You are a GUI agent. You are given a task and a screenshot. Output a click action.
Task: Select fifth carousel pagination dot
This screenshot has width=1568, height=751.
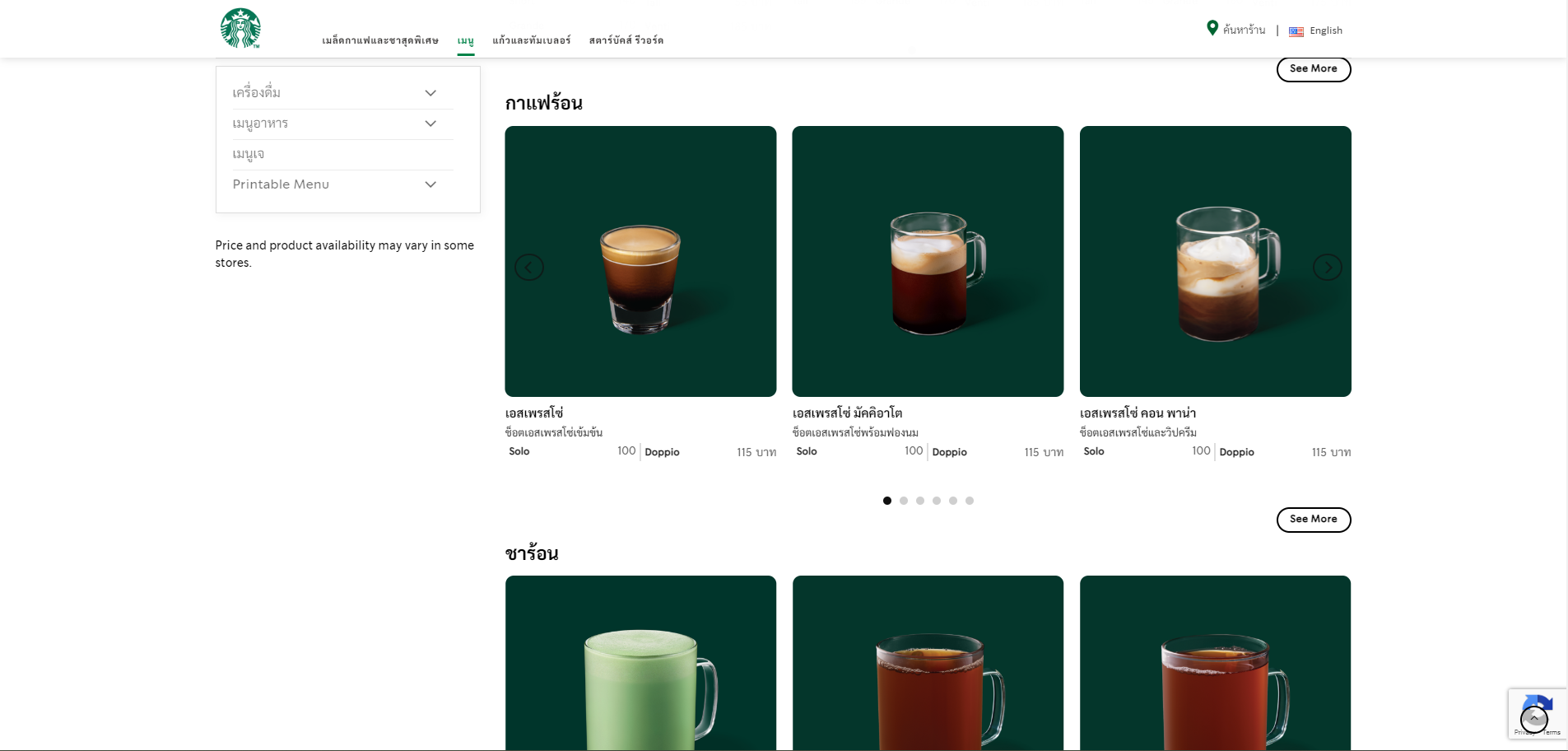click(x=953, y=501)
